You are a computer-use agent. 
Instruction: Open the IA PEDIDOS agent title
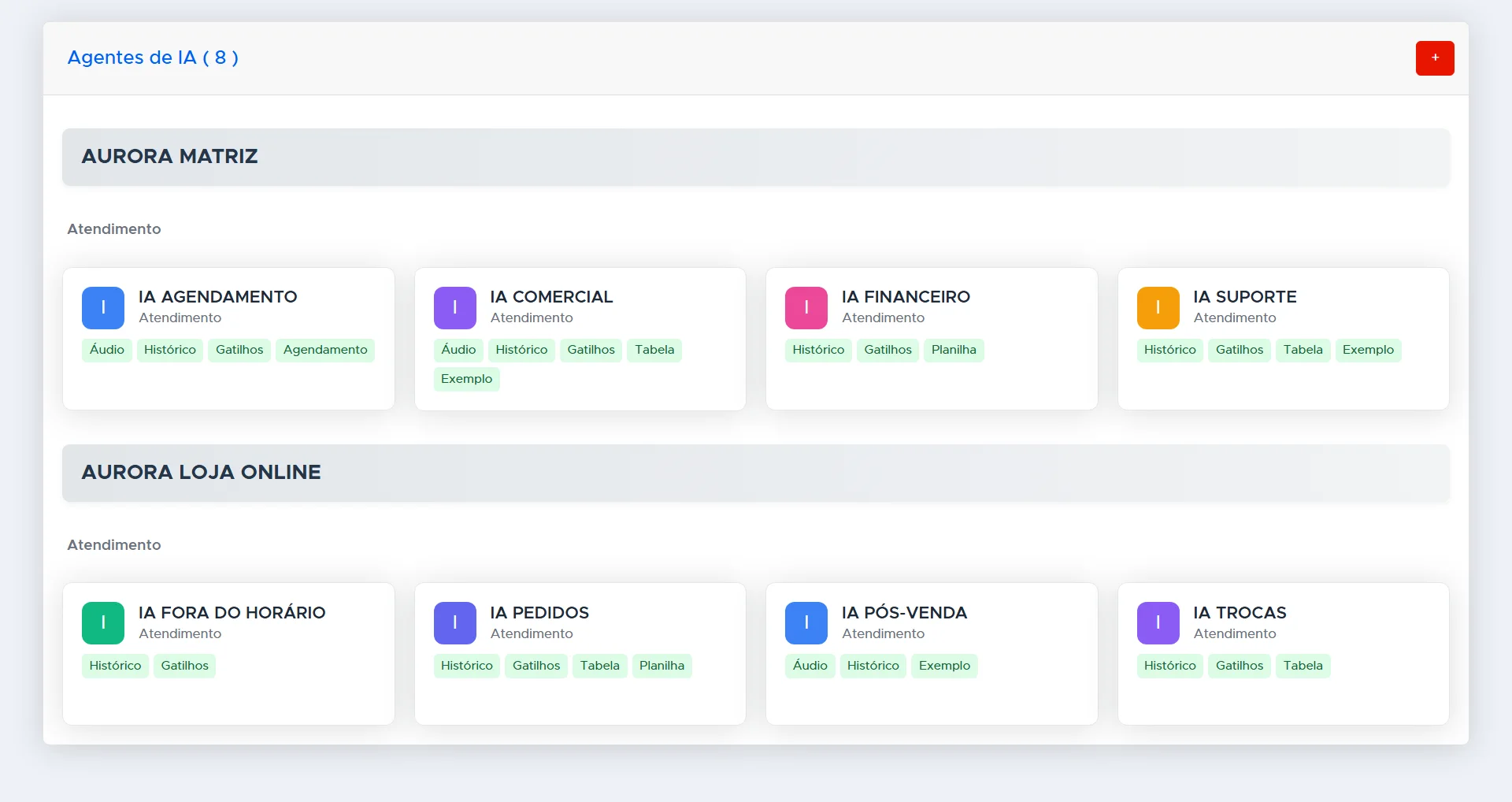coord(539,612)
